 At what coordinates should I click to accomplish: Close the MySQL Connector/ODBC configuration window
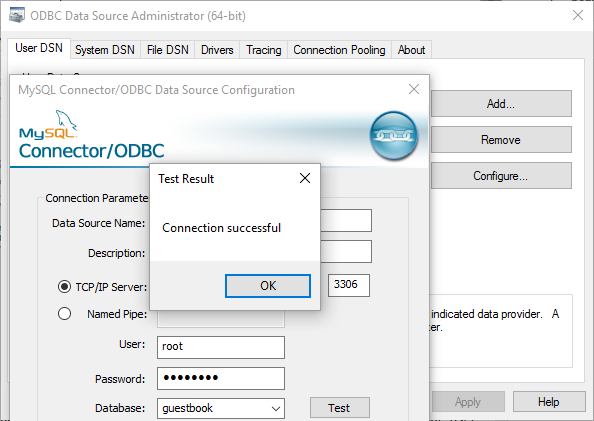click(x=414, y=89)
